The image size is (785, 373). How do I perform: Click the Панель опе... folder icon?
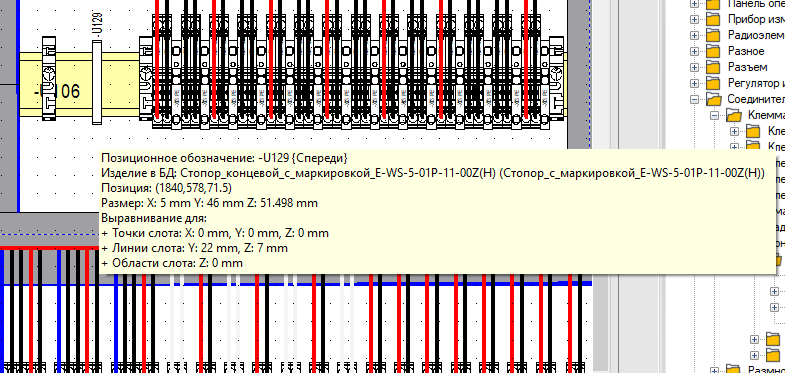tap(713, 4)
